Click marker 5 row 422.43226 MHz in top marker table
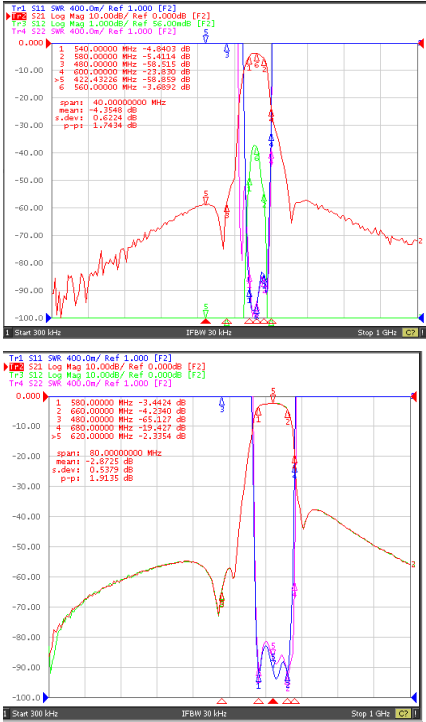This screenshot has width=426, height=722. coord(123,80)
